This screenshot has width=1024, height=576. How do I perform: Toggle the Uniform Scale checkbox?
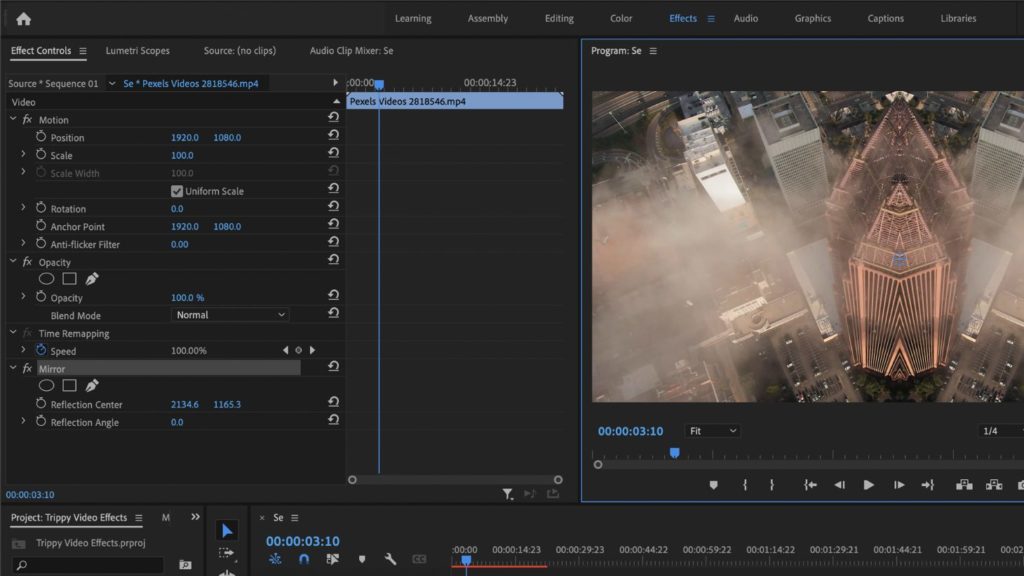177,191
